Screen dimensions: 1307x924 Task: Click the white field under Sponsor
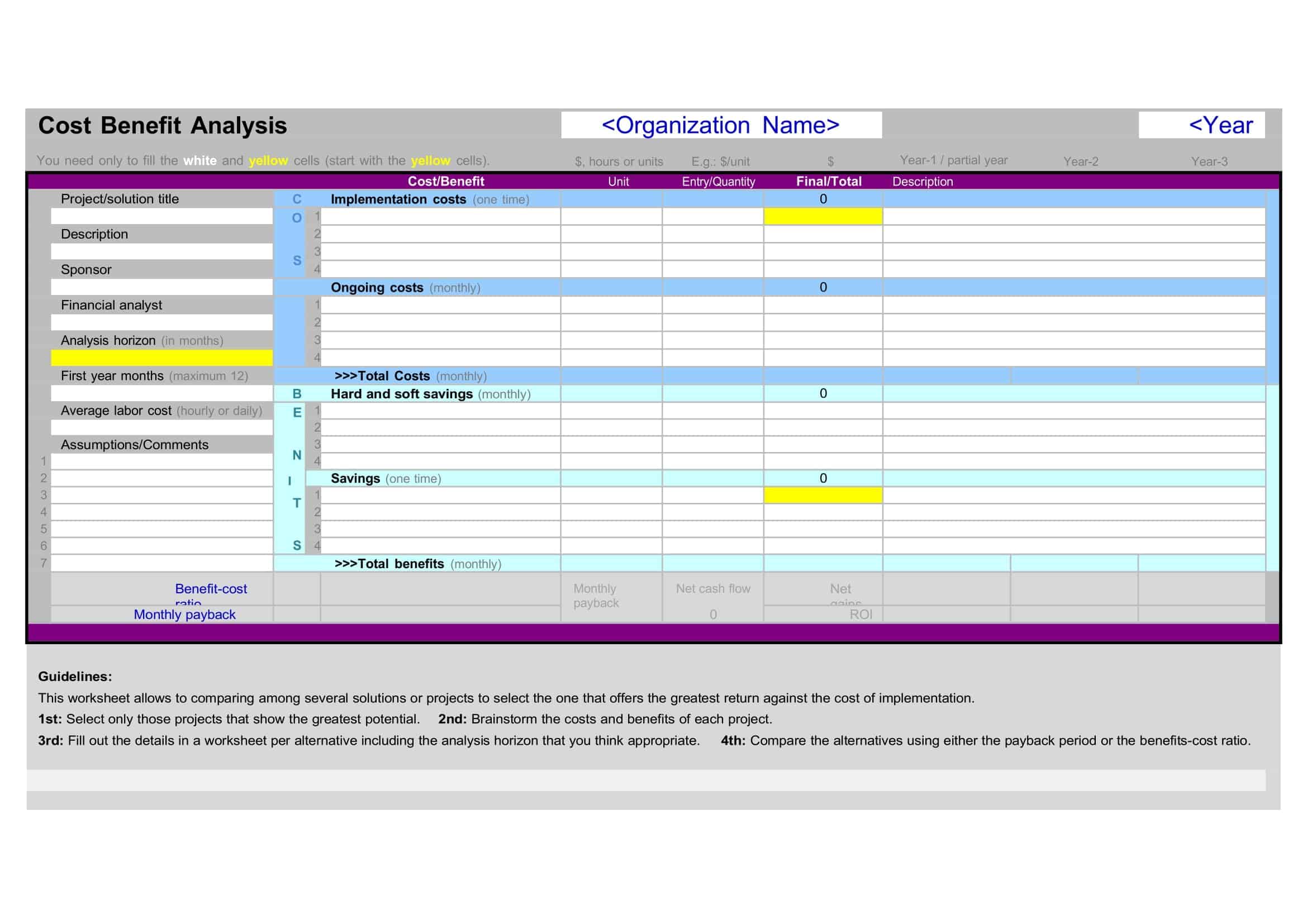point(161,287)
